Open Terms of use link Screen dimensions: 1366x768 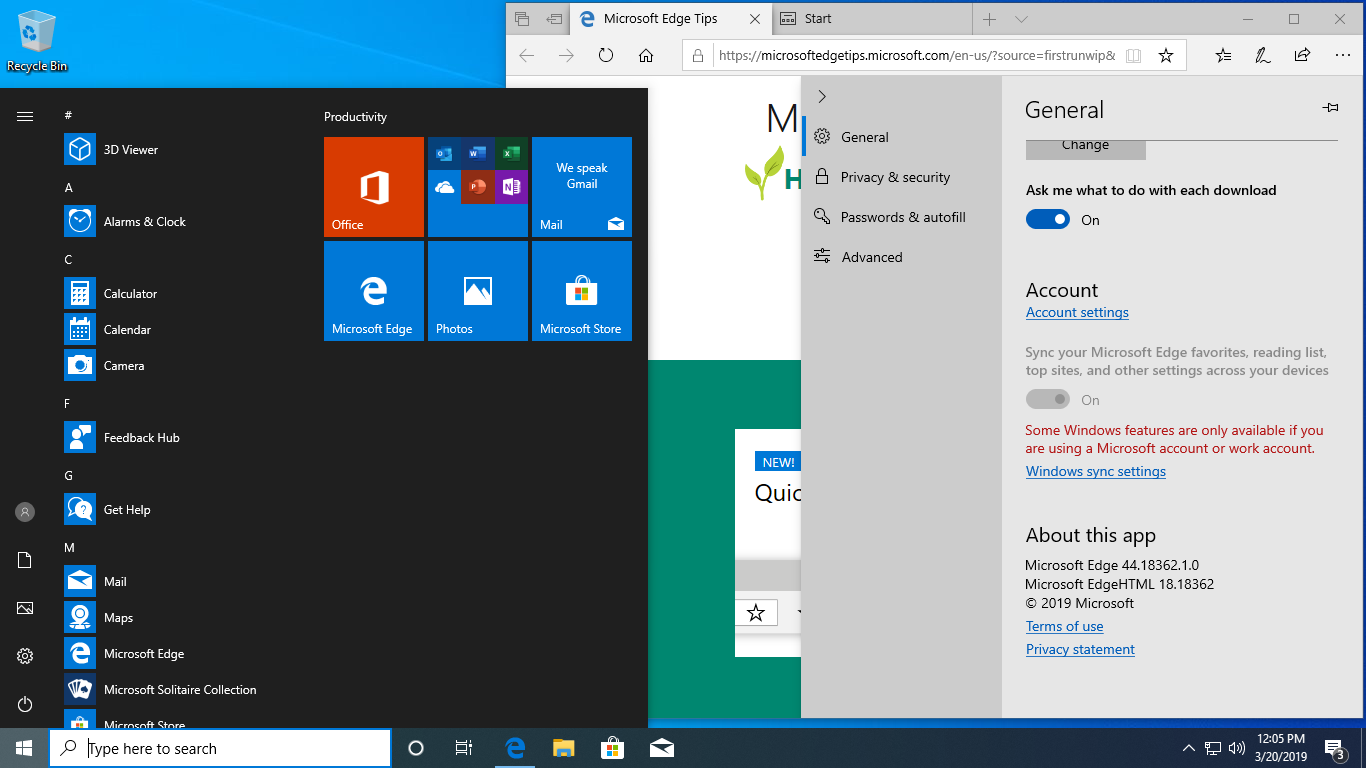[x=1064, y=626]
